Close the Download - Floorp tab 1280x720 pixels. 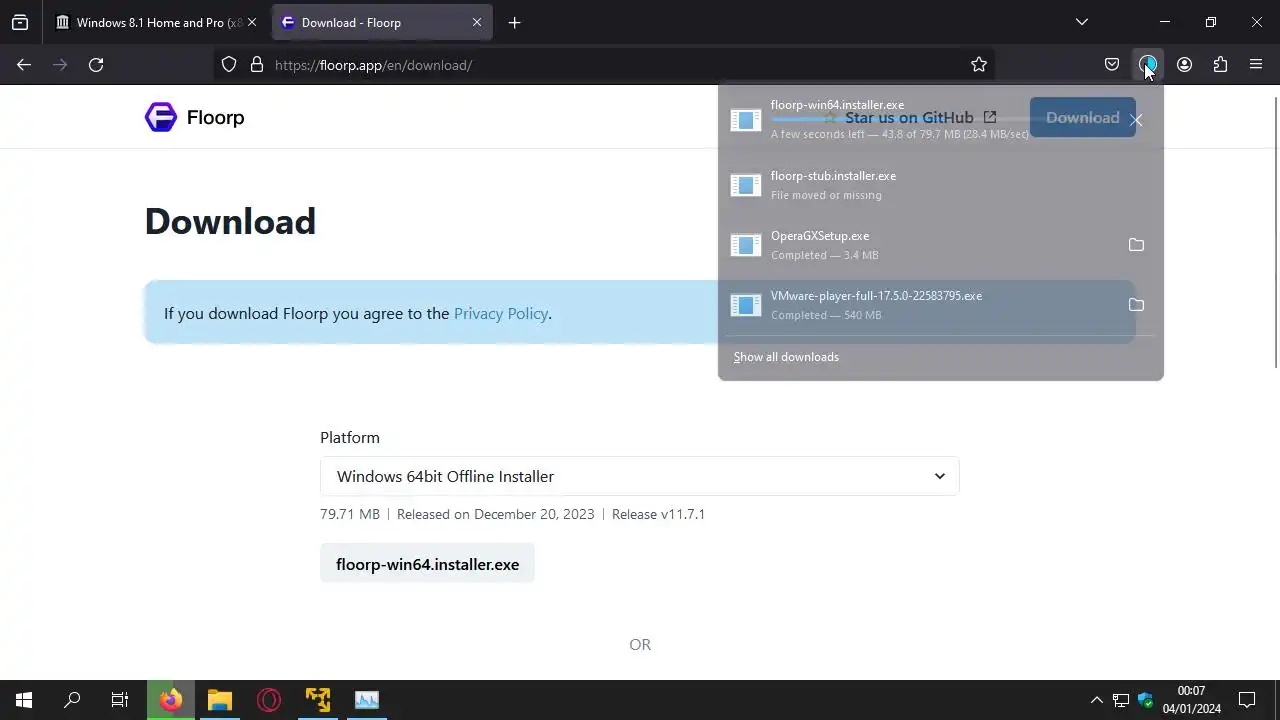point(477,22)
